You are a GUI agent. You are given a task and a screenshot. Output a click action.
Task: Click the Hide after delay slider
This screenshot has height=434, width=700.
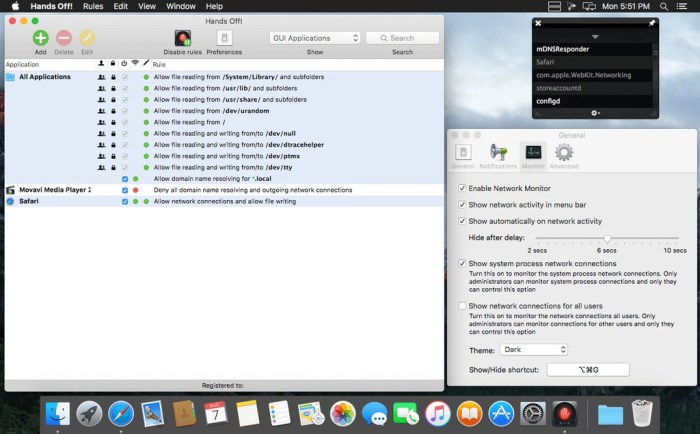click(x=607, y=238)
